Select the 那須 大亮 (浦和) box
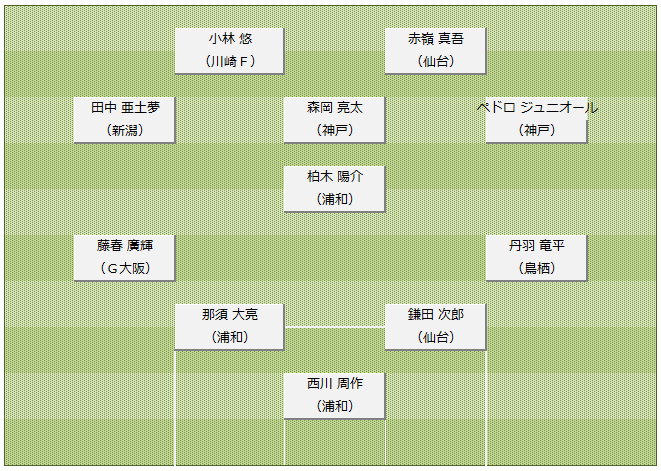Screen dimensions: 661x471 pyautogui.click(x=229, y=327)
